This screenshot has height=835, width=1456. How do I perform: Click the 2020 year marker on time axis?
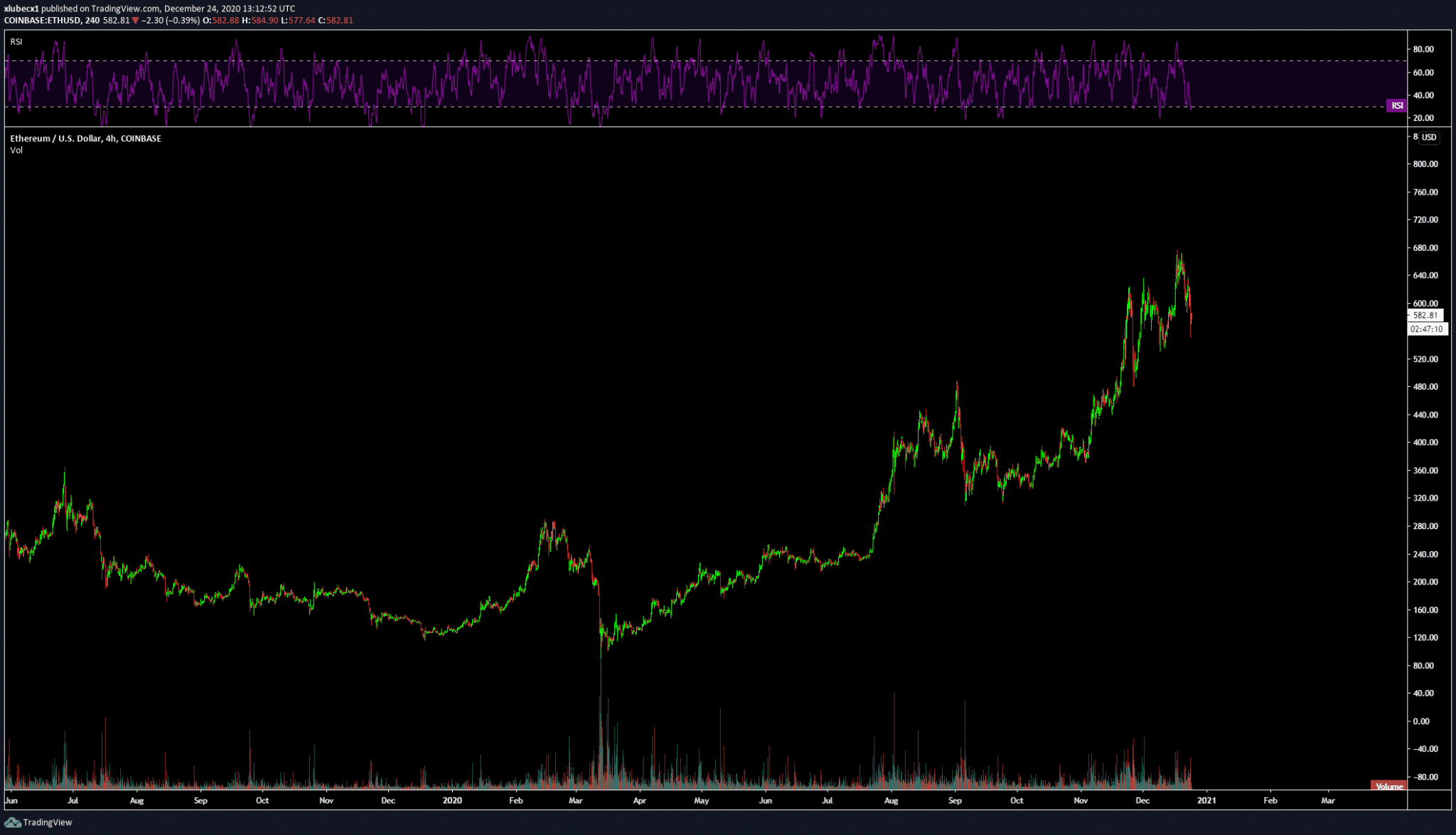452,800
